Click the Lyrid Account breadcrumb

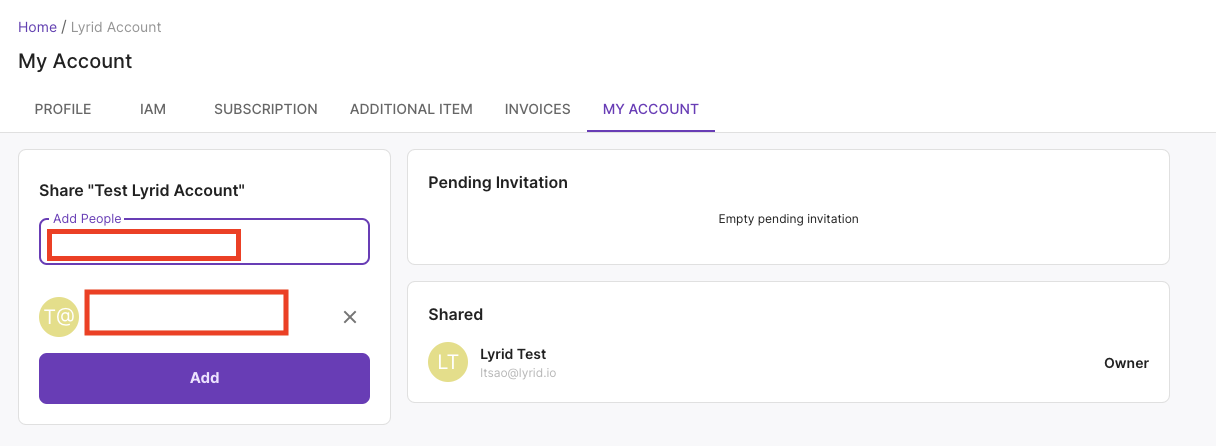[116, 27]
